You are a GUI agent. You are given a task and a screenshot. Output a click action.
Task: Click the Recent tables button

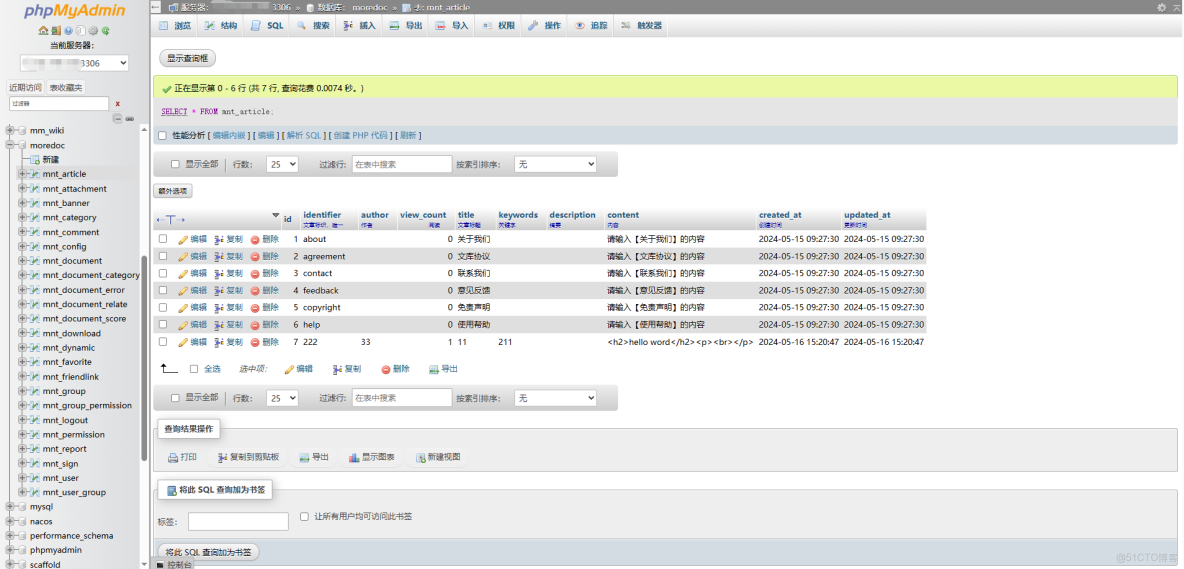click(25, 88)
